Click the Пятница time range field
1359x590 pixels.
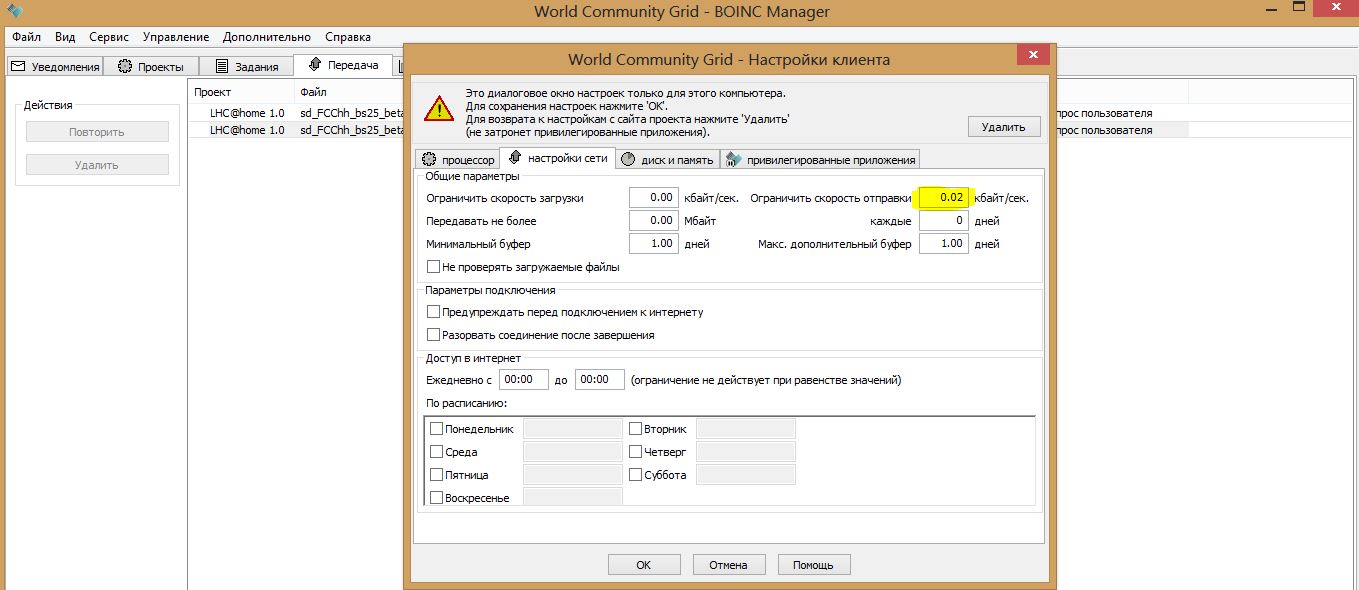(x=573, y=475)
